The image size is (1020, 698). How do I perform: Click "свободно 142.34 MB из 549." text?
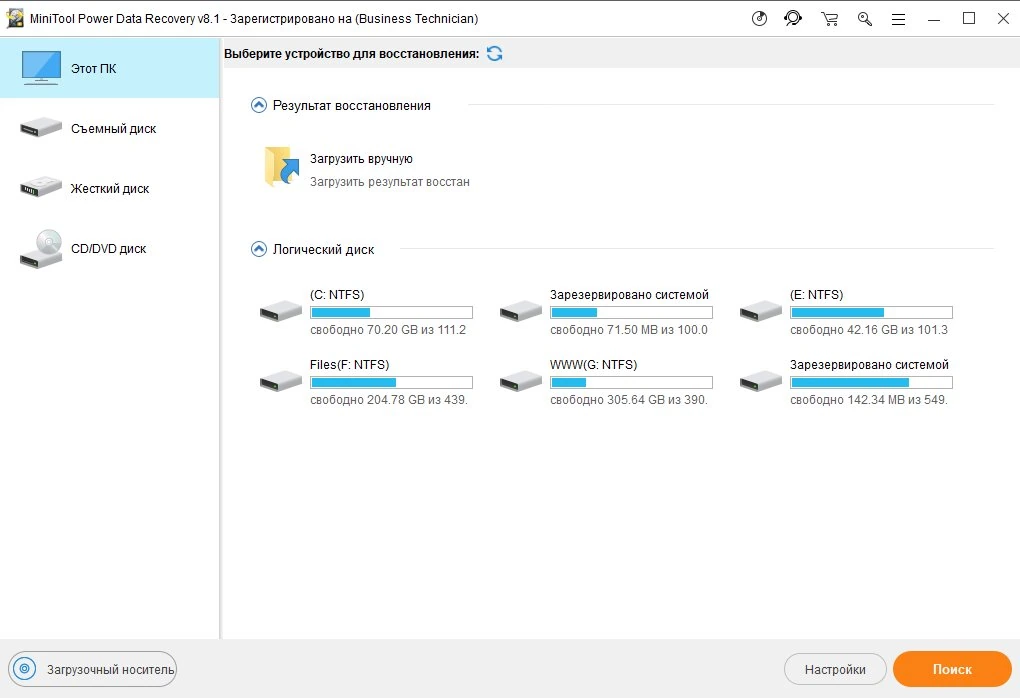[868, 400]
